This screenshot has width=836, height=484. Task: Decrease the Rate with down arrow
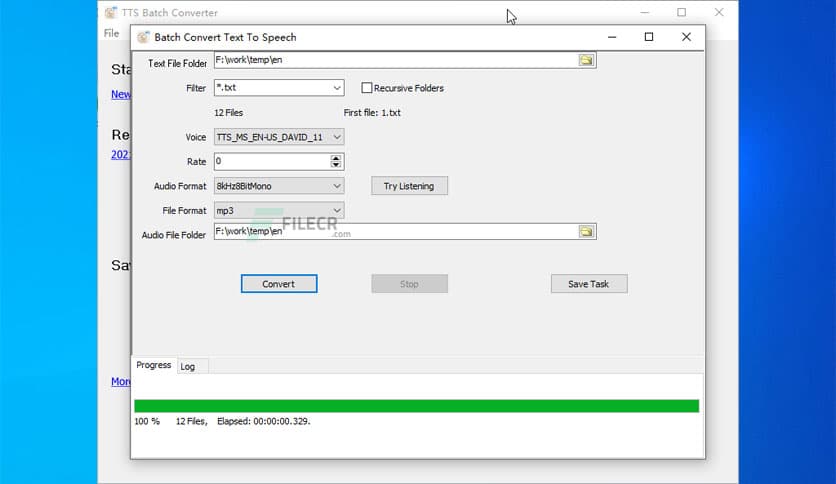click(335, 165)
